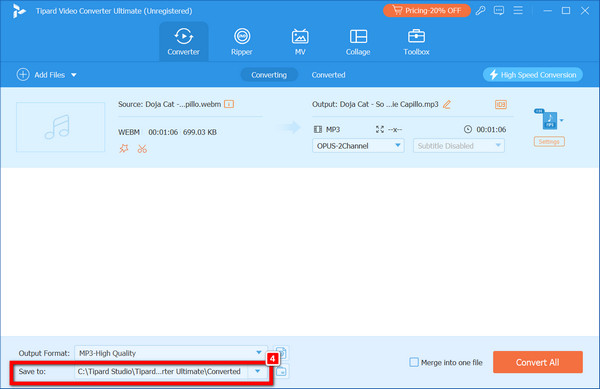600x389 pixels.
Task: Open the source file info icon
Action: point(229,104)
